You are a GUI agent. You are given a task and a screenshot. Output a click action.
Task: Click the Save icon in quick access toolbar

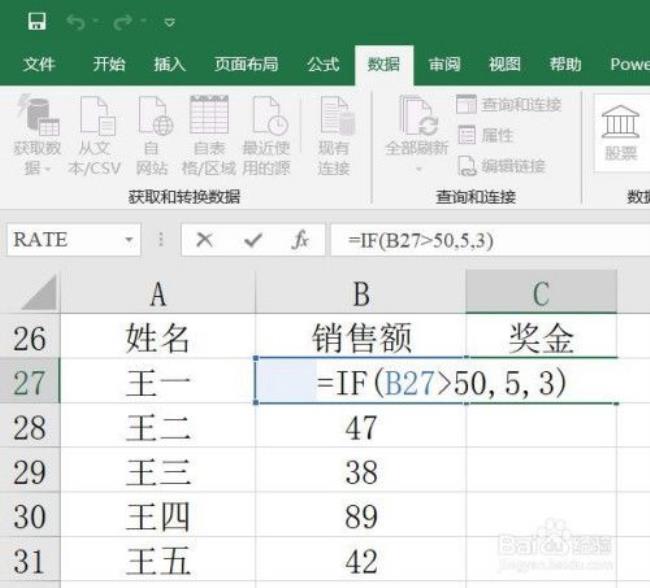pyautogui.click(x=36, y=21)
